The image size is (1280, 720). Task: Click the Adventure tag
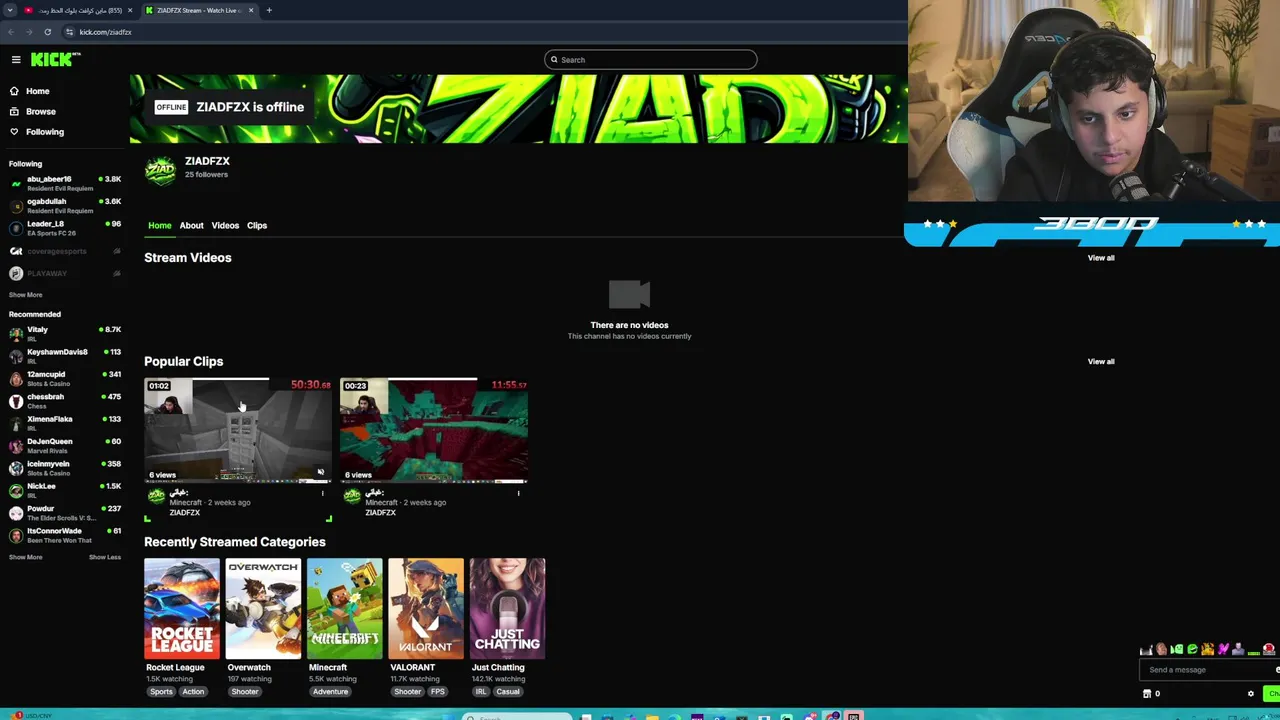(x=330, y=692)
